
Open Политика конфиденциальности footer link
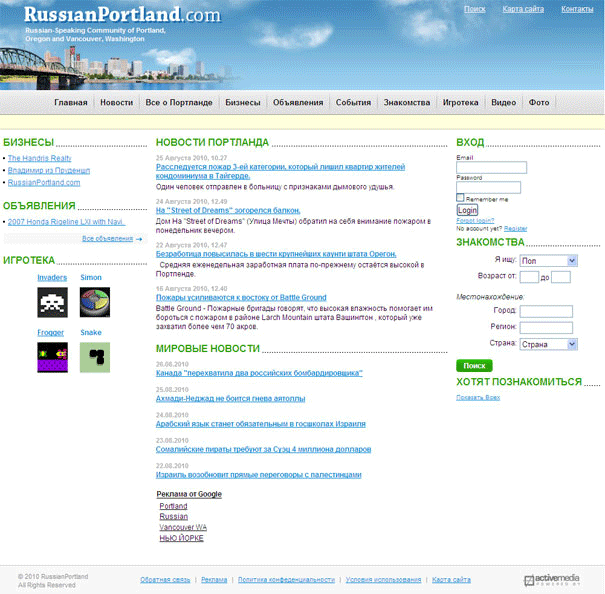click(x=286, y=580)
